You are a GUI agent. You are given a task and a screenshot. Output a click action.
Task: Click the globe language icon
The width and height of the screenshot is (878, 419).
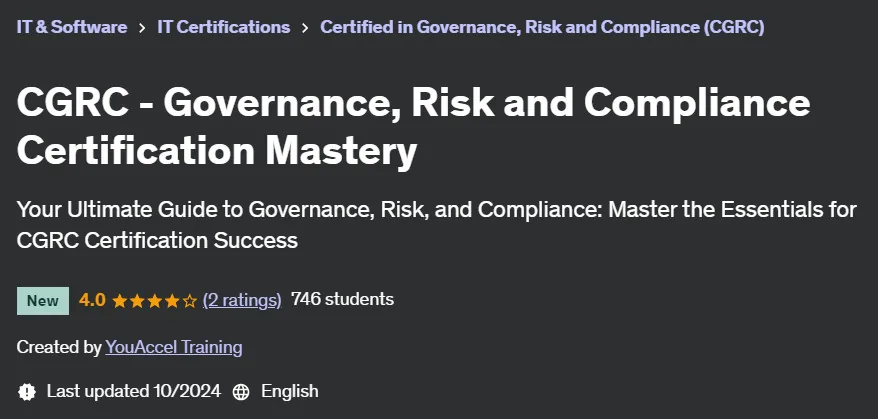(241, 392)
